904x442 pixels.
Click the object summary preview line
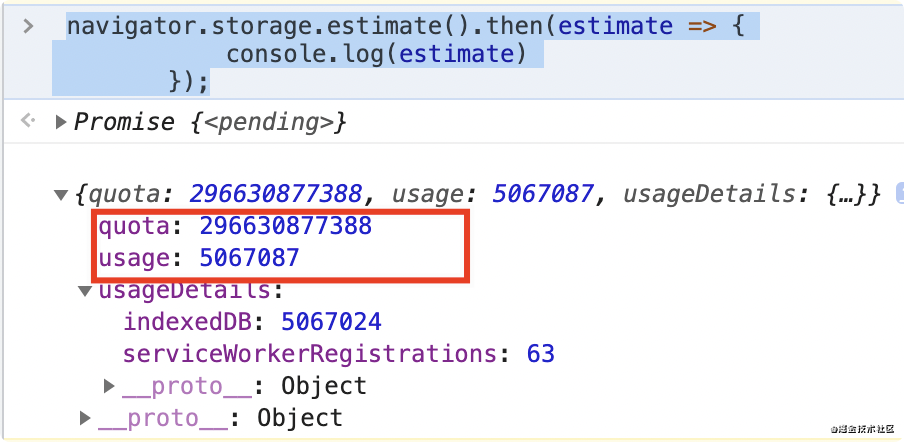click(x=480, y=194)
